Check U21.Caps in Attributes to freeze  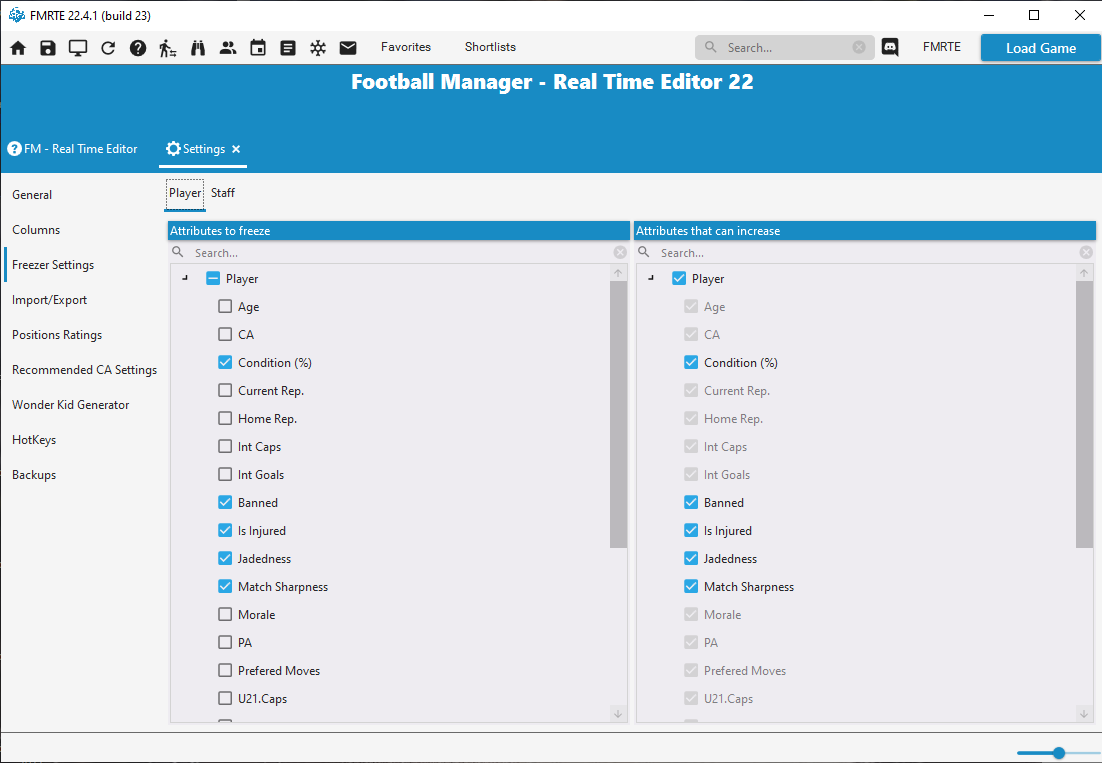pyautogui.click(x=225, y=699)
